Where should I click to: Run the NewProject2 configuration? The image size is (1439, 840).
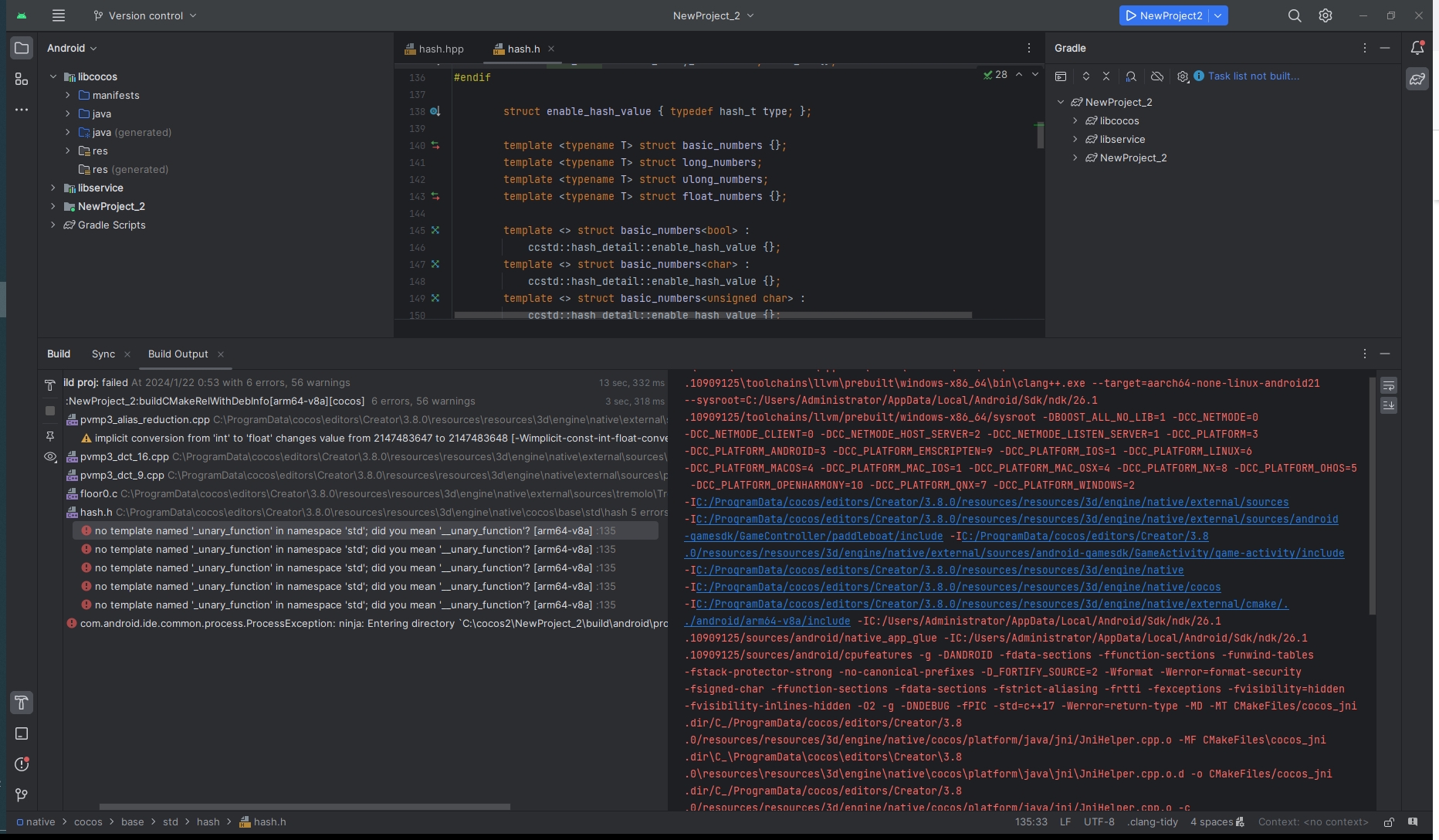click(x=1164, y=15)
